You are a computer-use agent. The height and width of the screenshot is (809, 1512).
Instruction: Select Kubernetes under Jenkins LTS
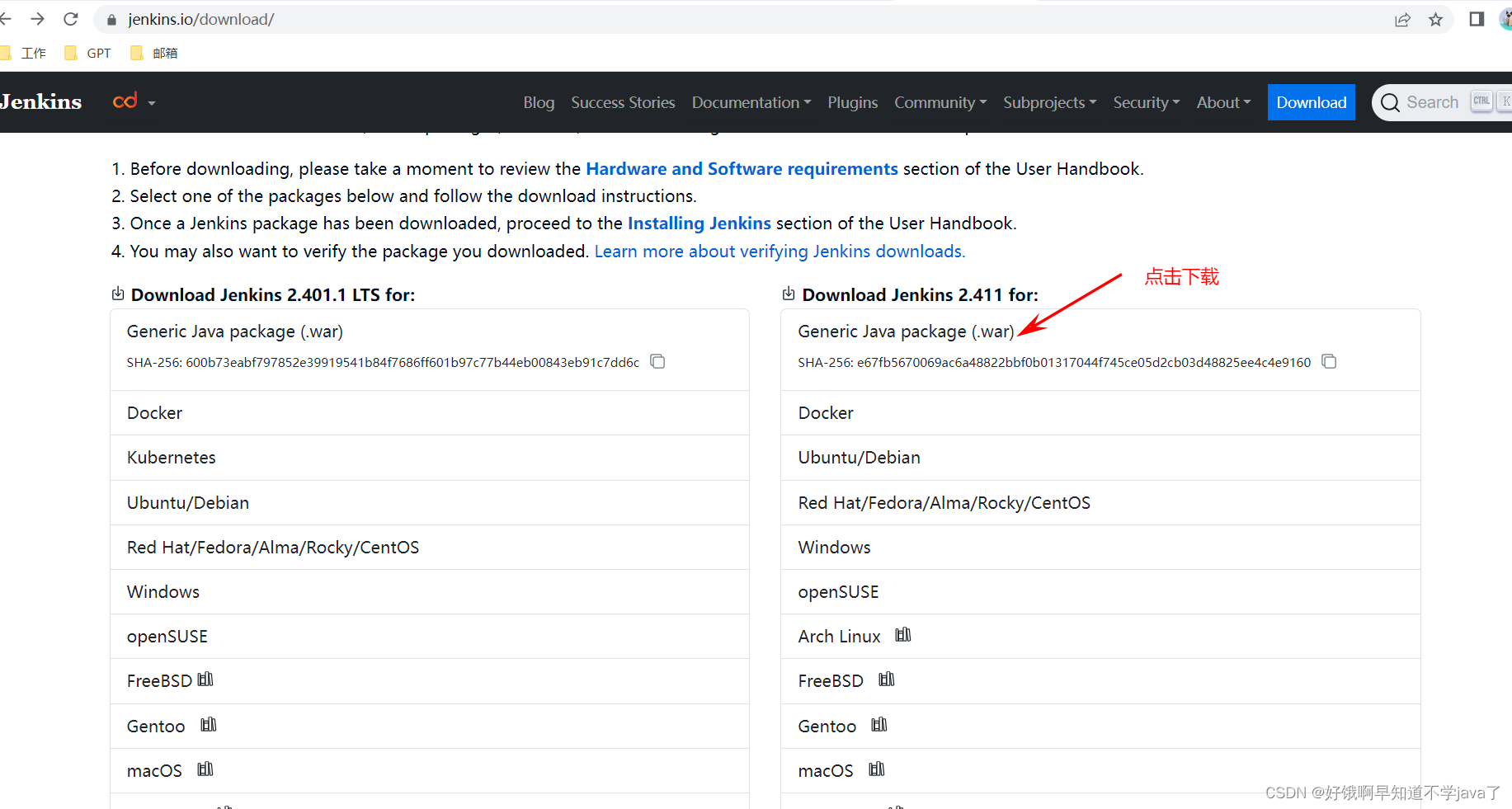point(430,458)
